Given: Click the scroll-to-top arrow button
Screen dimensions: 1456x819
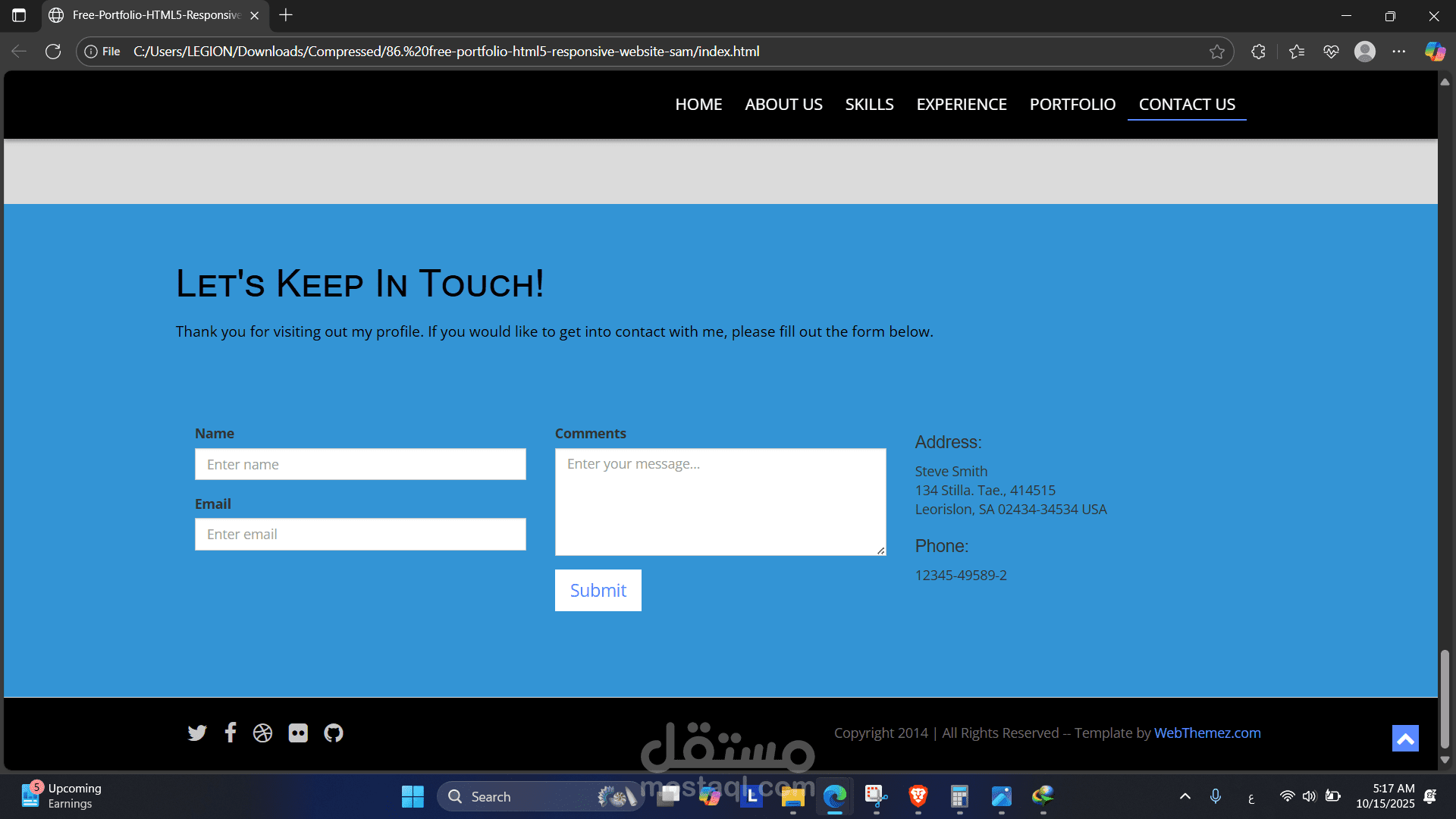Looking at the screenshot, I should [x=1405, y=739].
